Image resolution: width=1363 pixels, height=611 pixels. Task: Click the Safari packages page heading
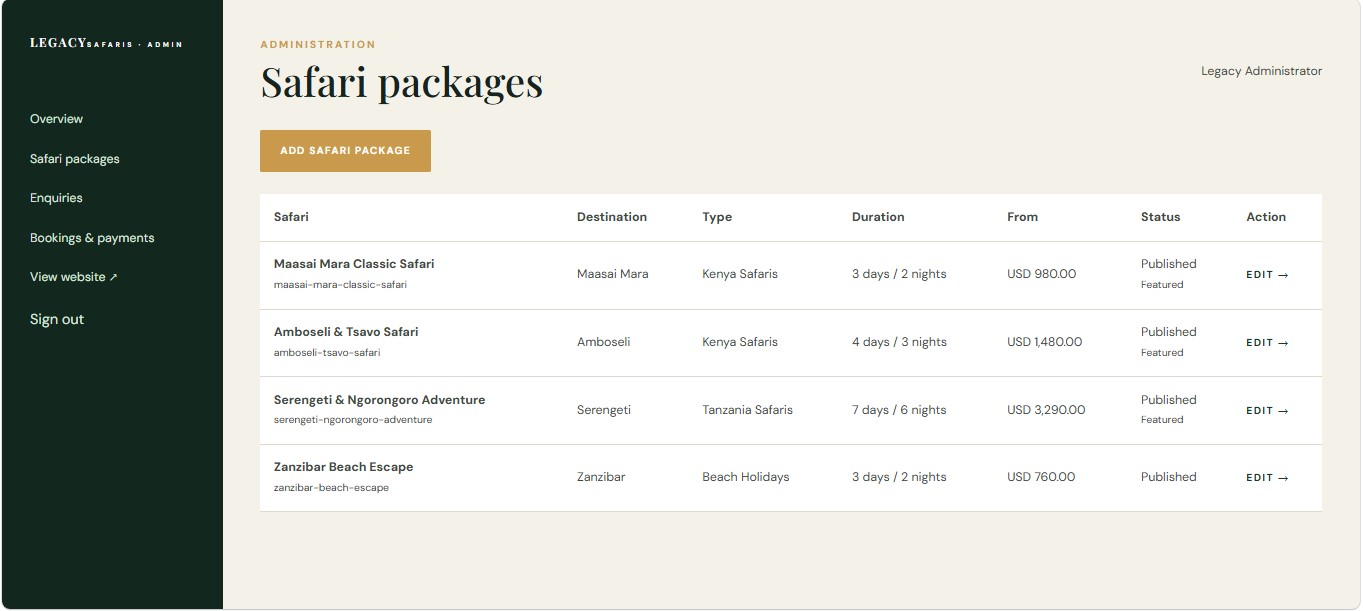tap(402, 83)
